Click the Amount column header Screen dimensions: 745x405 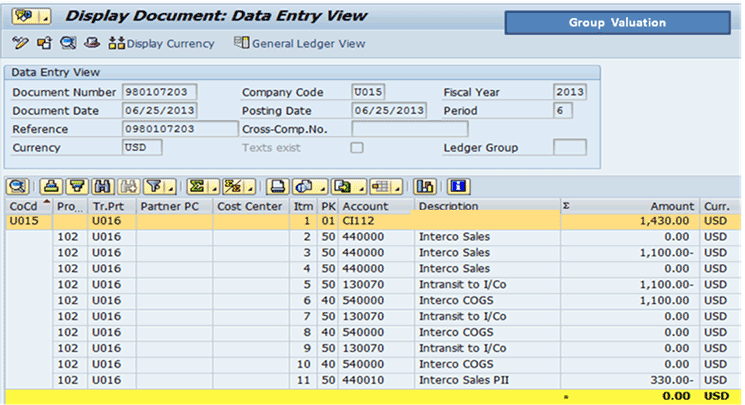670,206
